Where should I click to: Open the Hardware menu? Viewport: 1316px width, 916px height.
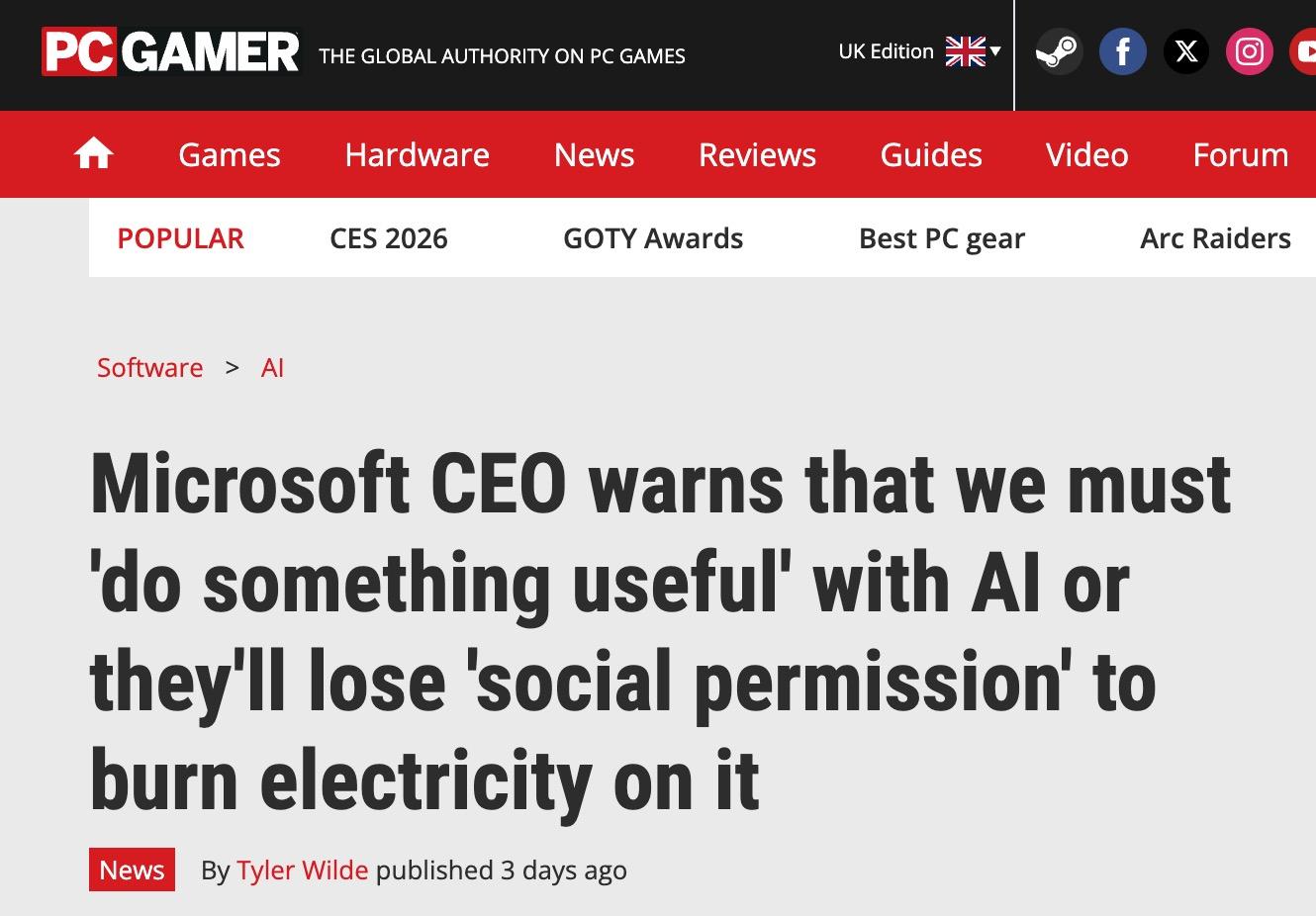click(x=417, y=154)
